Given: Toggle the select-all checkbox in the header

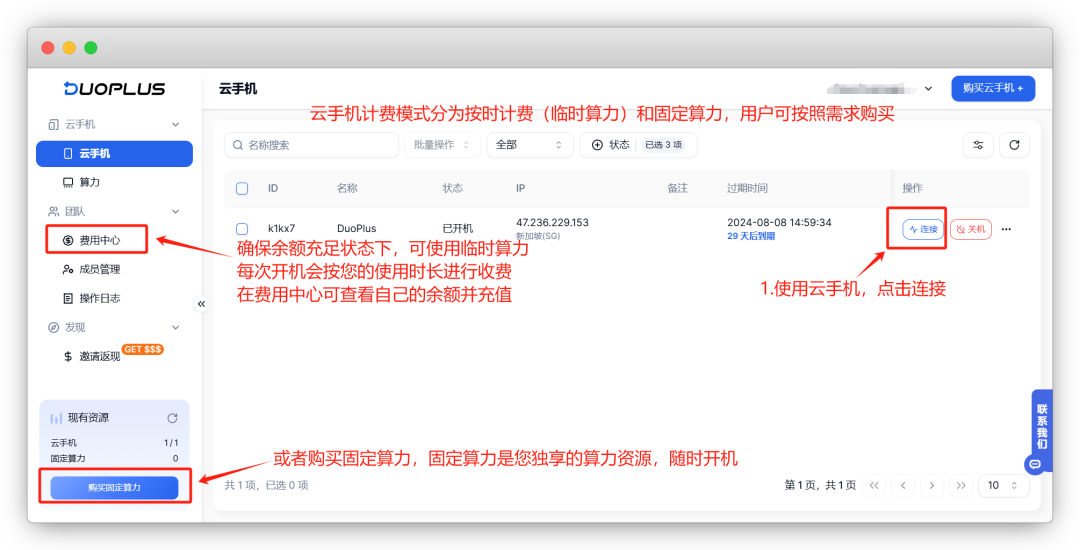Looking at the screenshot, I should point(242,188).
